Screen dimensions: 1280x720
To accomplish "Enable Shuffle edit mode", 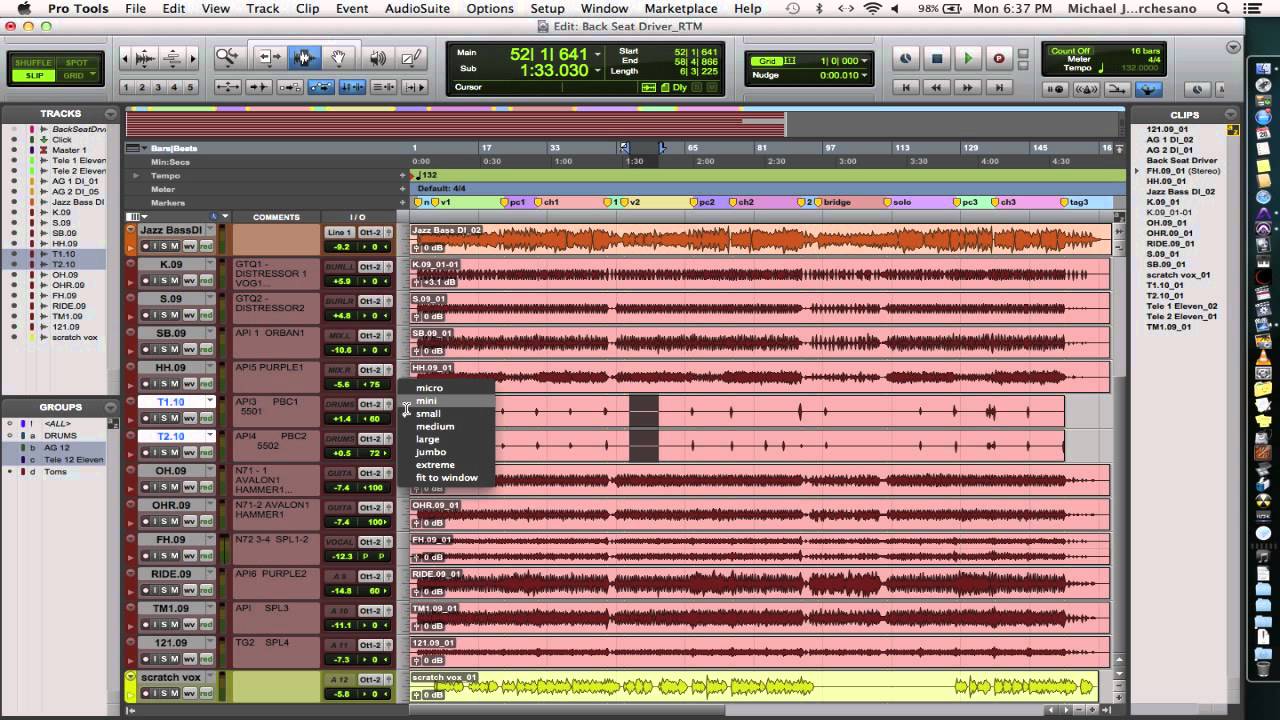I will pyautogui.click(x=35, y=64).
